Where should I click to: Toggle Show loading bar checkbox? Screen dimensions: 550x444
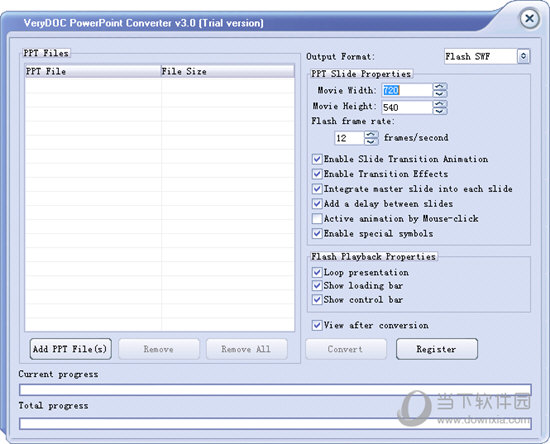317,286
